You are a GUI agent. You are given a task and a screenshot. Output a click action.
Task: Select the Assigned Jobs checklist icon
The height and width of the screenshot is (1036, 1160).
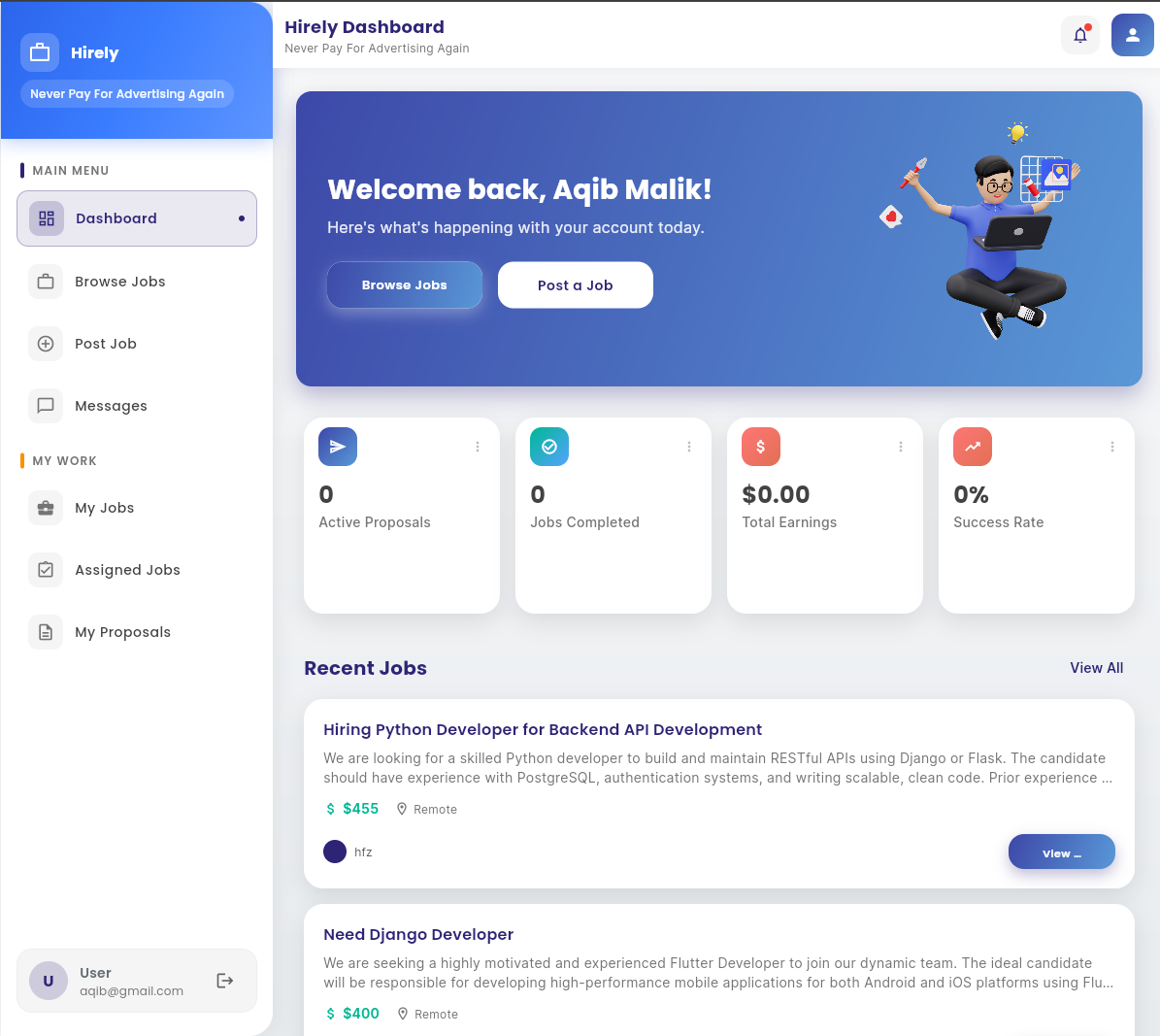pyautogui.click(x=46, y=570)
